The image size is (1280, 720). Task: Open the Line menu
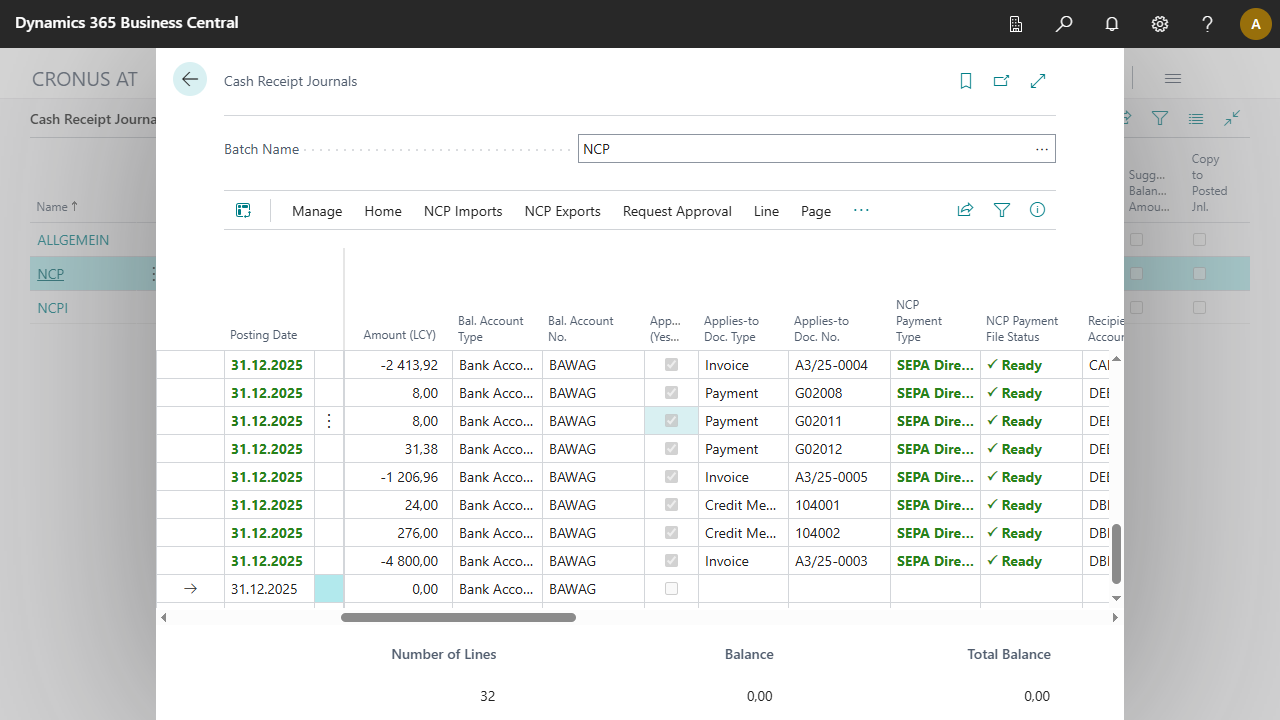(x=766, y=211)
